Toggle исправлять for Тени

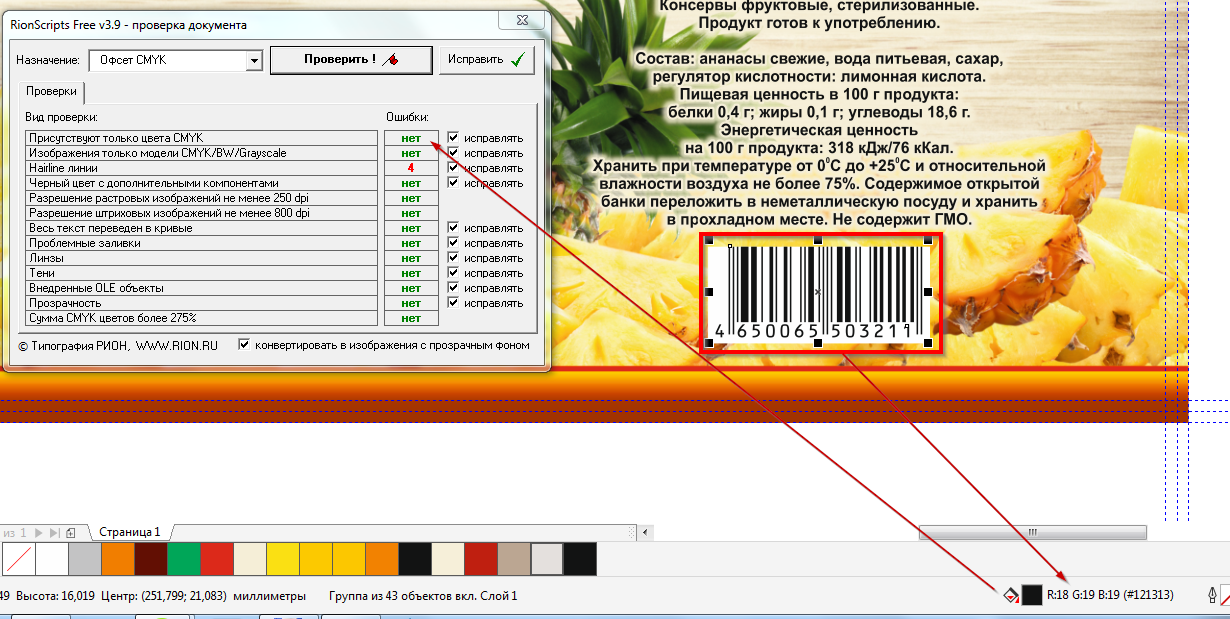click(x=453, y=273)
